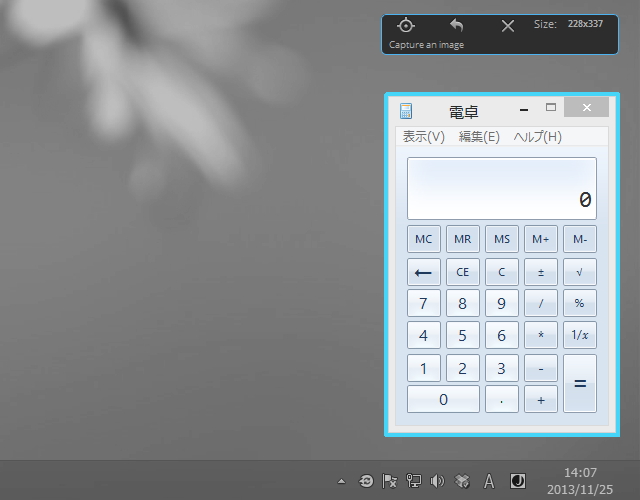Cancel capture with the X icon
The image size is (640, 500).
point(508,26)
